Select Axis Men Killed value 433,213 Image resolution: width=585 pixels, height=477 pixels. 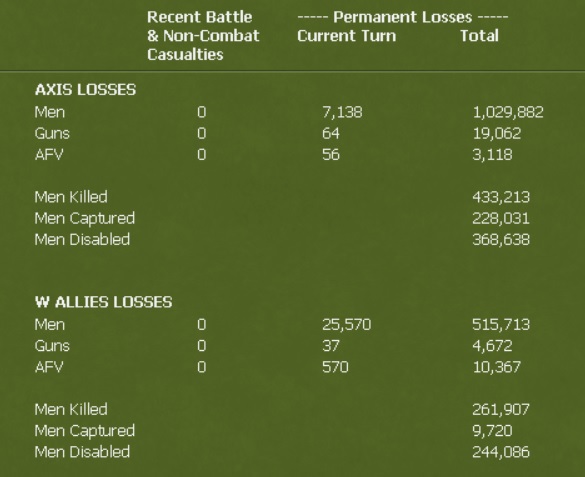point(501,197)
